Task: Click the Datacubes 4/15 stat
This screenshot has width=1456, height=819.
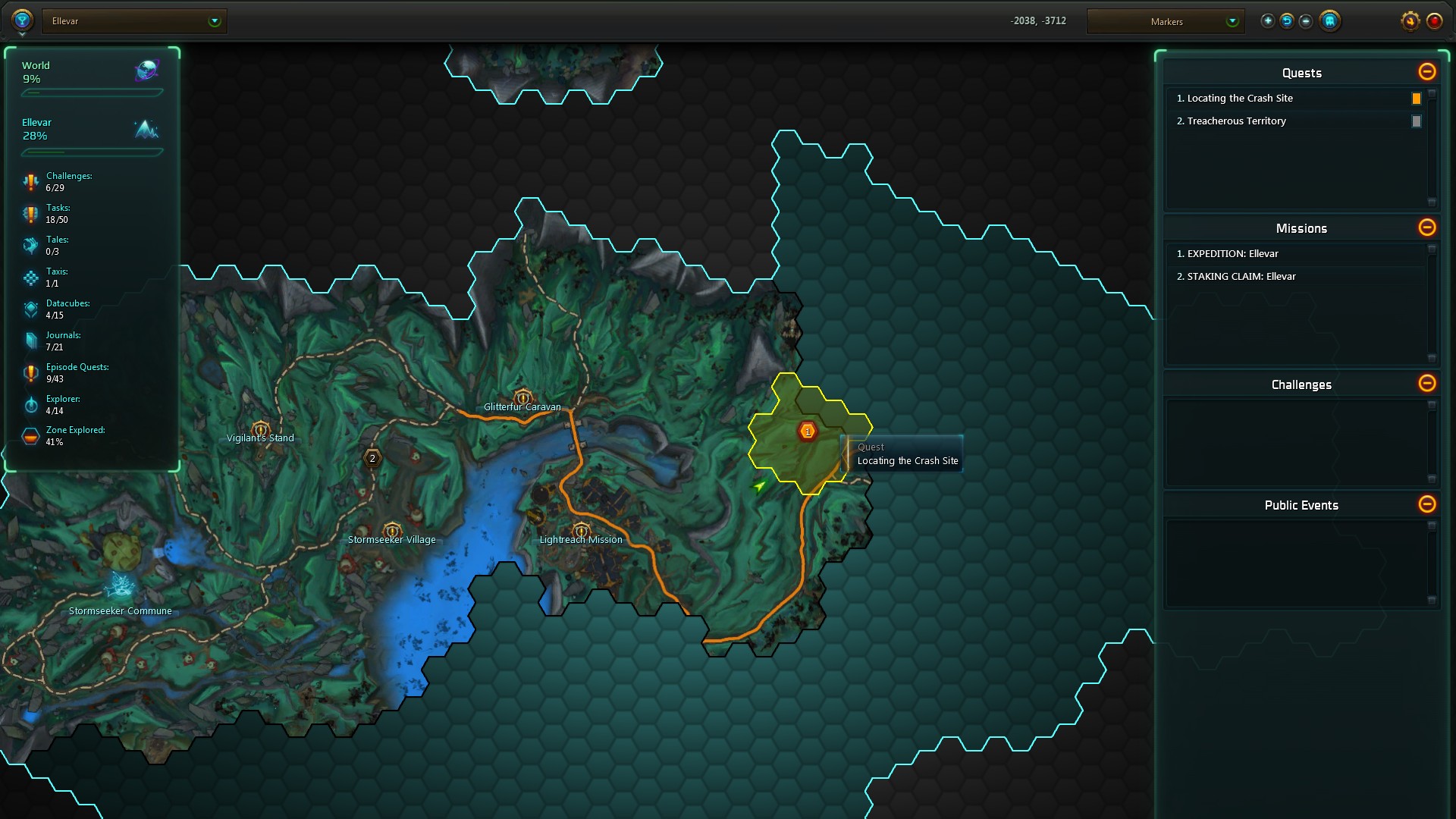Action: pyautogui.click(x=67, y=309)
